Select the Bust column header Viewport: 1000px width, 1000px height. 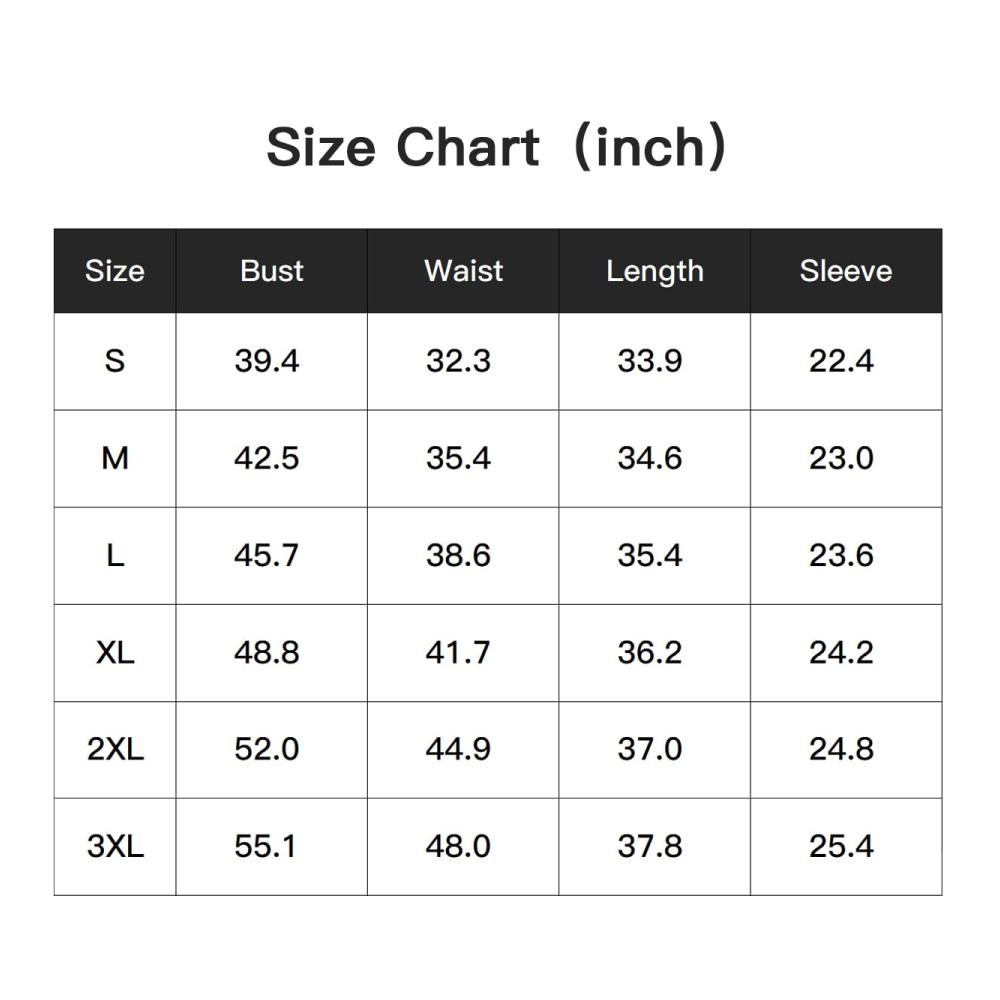point(272,271)
